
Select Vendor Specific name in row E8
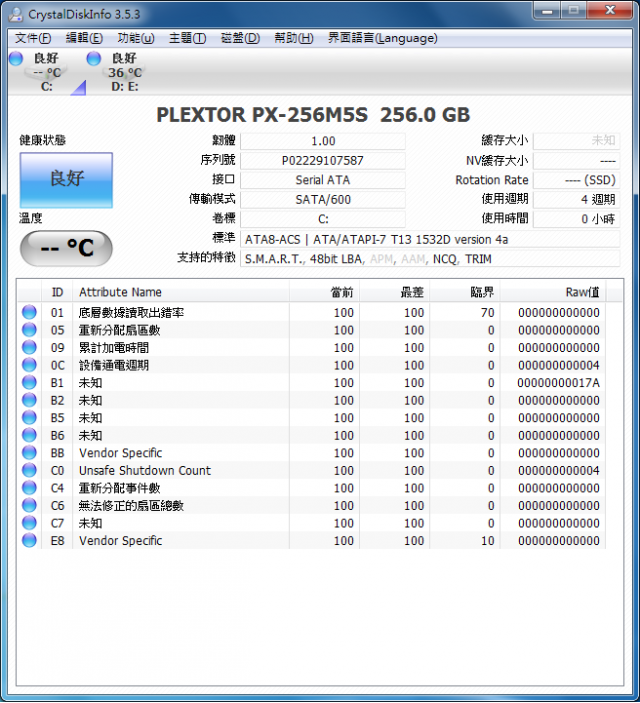[x=120, y=541]
